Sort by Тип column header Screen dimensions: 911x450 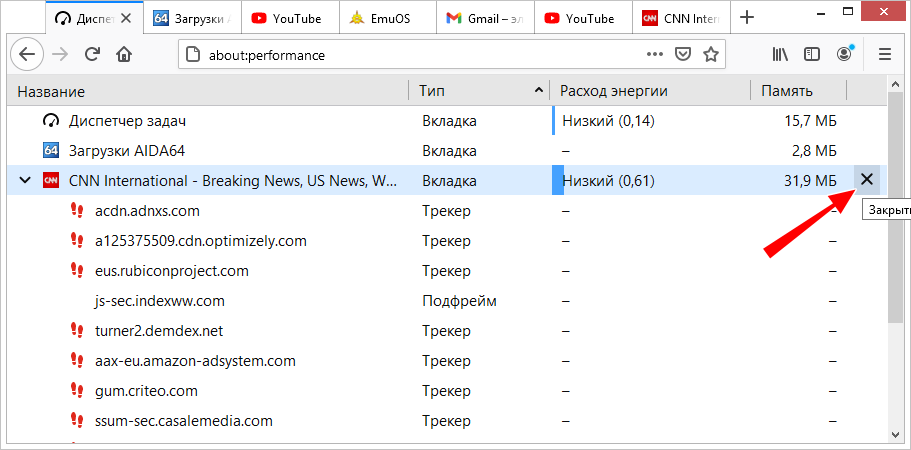pyautogui.click(x=479, y=91)
